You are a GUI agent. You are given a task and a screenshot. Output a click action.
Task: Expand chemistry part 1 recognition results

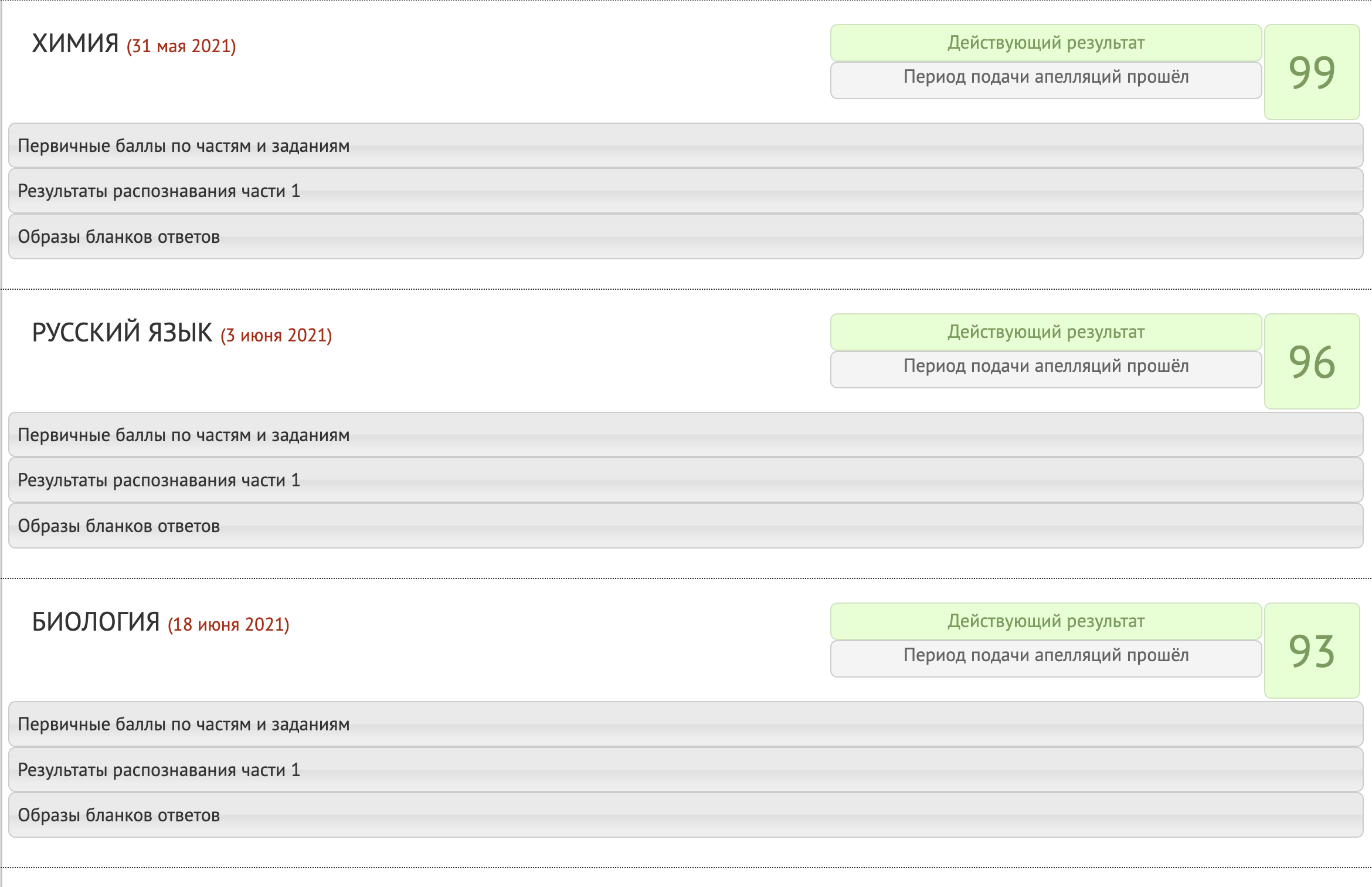(x=685, y=191)
